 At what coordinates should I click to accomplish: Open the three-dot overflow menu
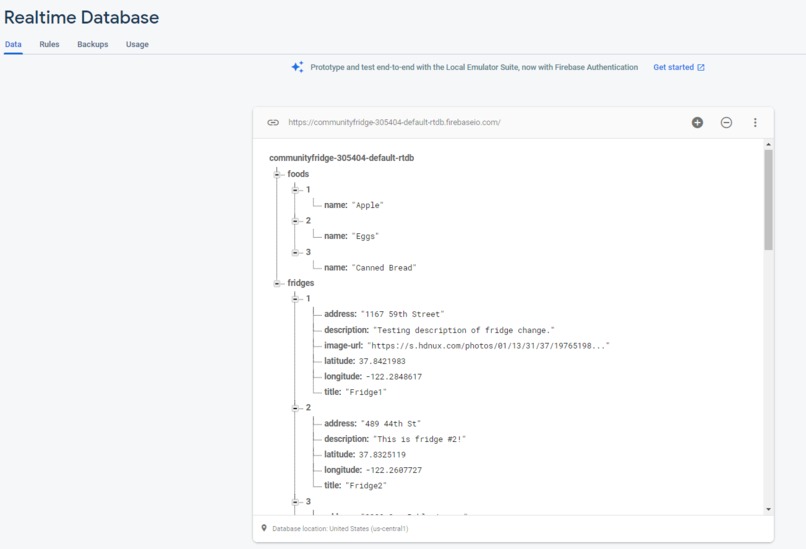pos(755,122)
